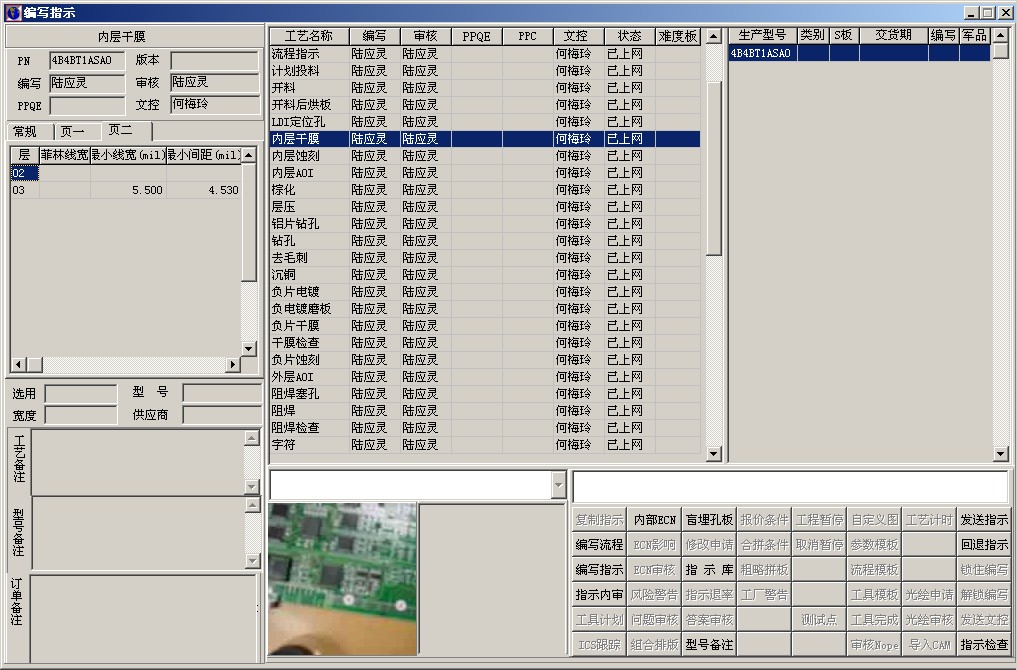Select the 字符 row
Viewport: 1017px width, 670px height.
485,445
